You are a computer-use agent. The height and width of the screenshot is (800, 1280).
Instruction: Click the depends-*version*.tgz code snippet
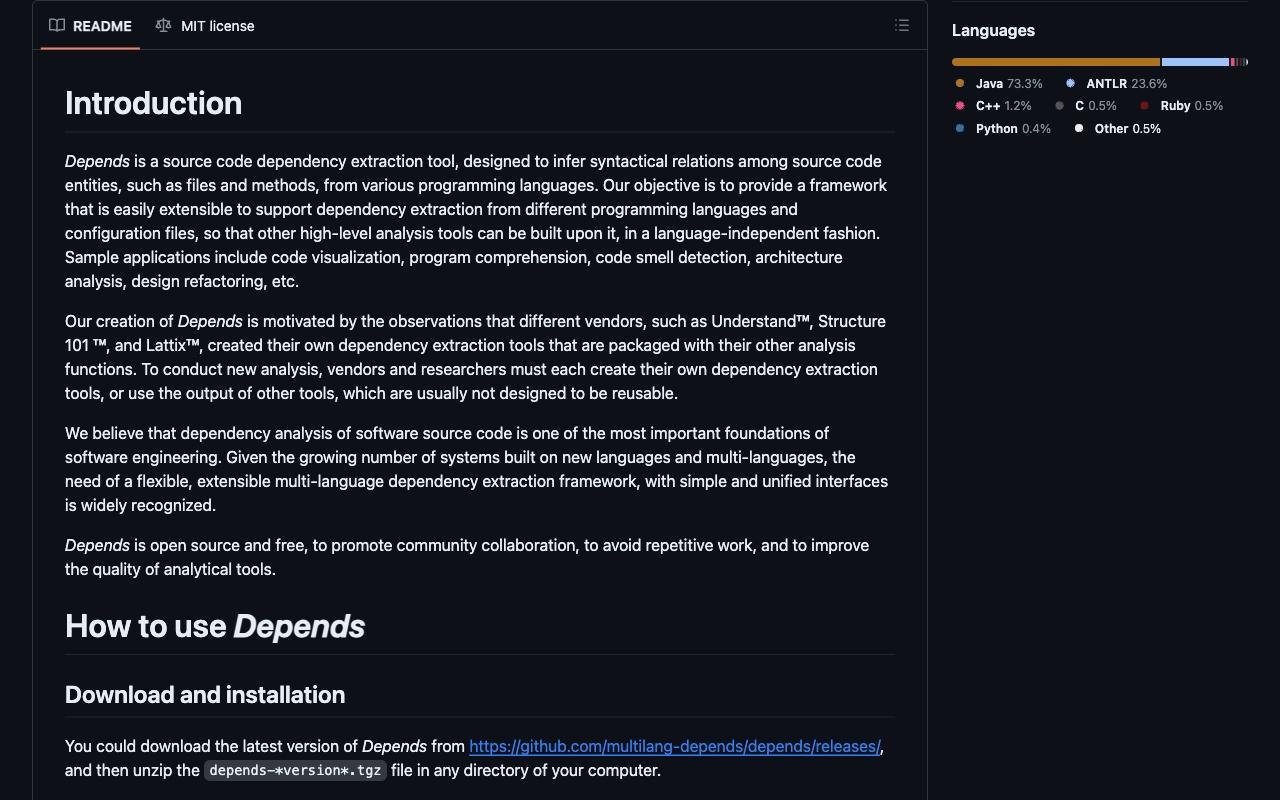click(295, 770)
